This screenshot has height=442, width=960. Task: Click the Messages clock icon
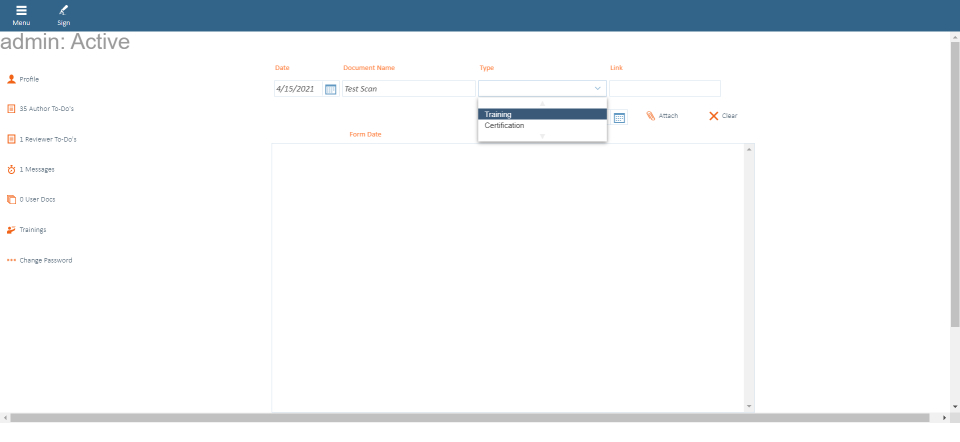pyautogui.click(x=11, y=169)
